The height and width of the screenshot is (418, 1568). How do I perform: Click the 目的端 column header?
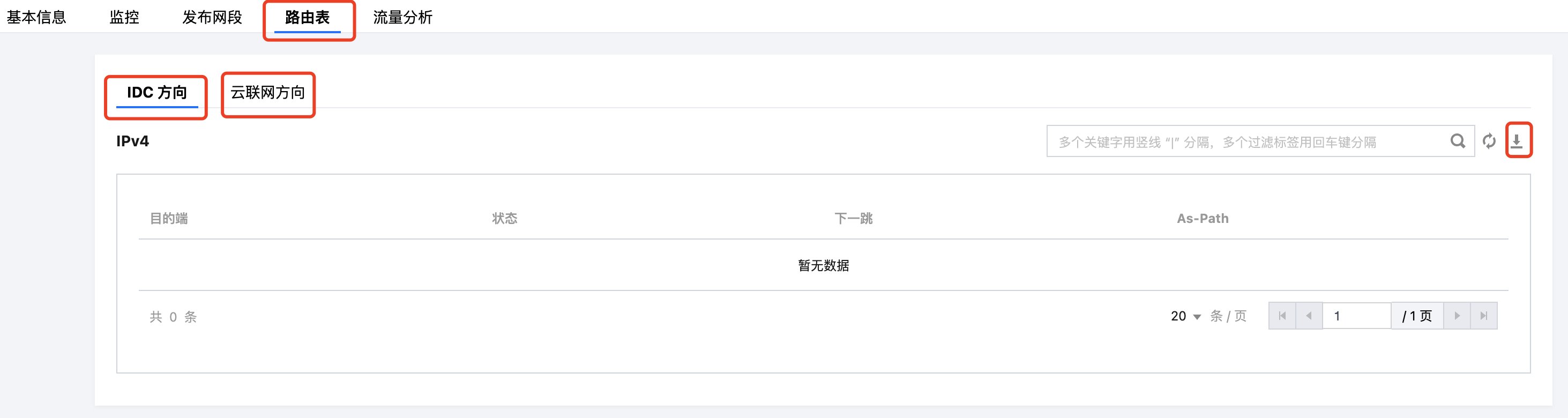tap(169, 219)
